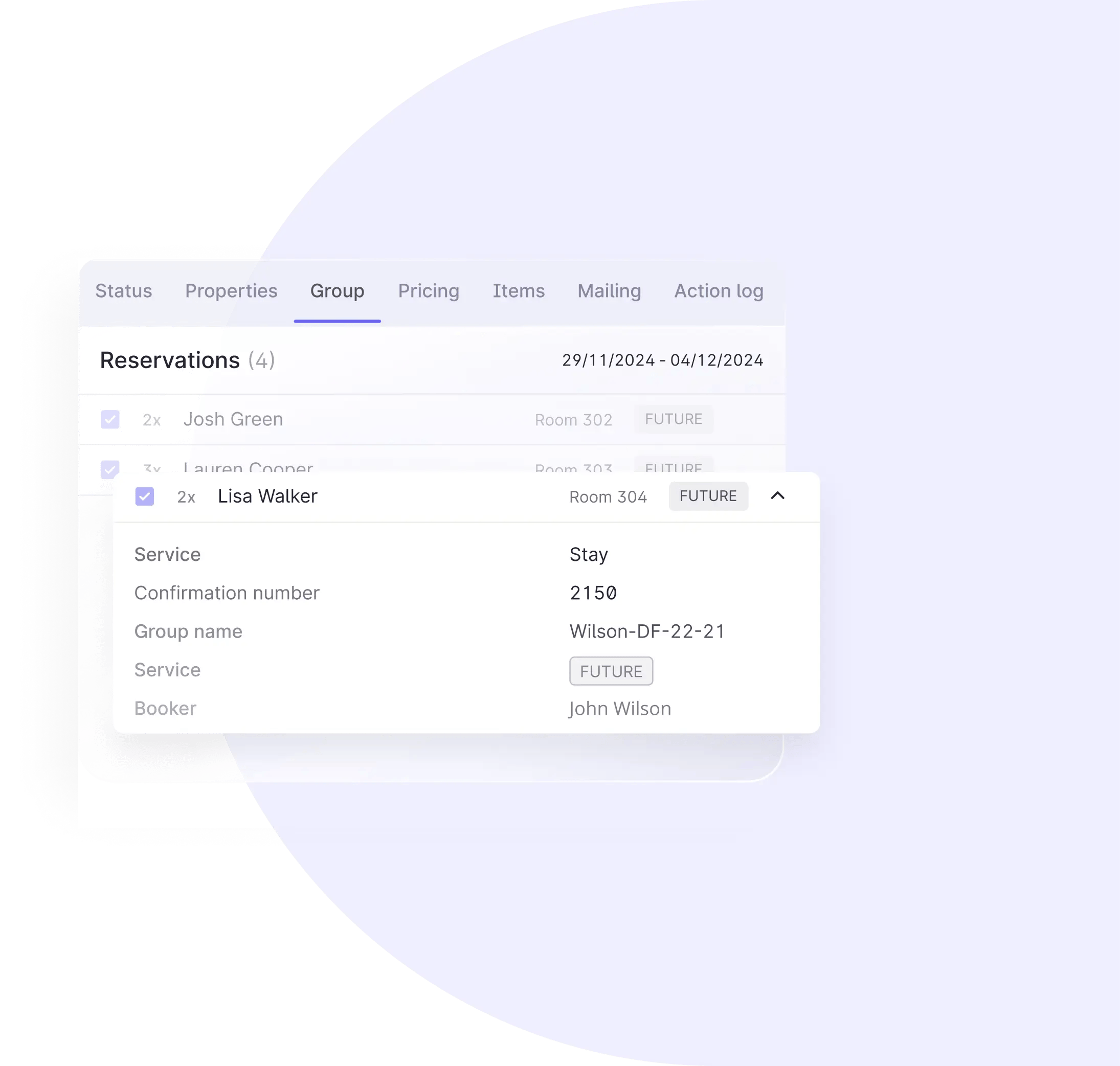The image size is (1120, 1066).
Task: Click the Group tab to view reservations
Action: point(337,291)
